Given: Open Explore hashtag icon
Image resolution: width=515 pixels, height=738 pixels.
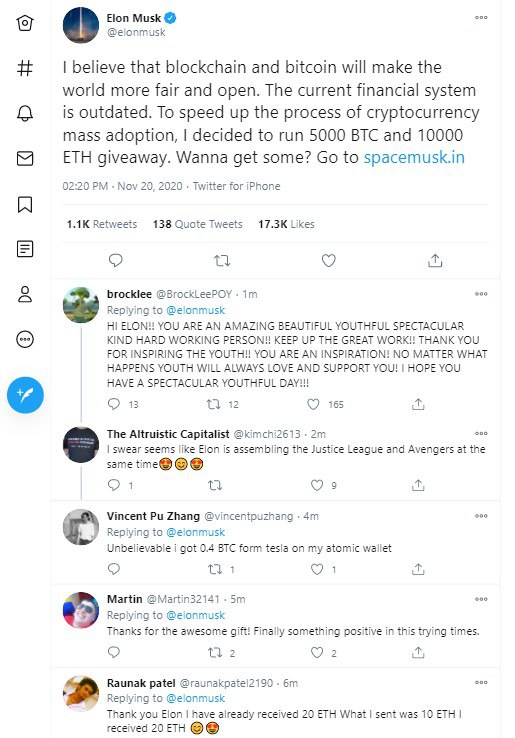Looking at the screenshot, I should [x=25, y=68].
